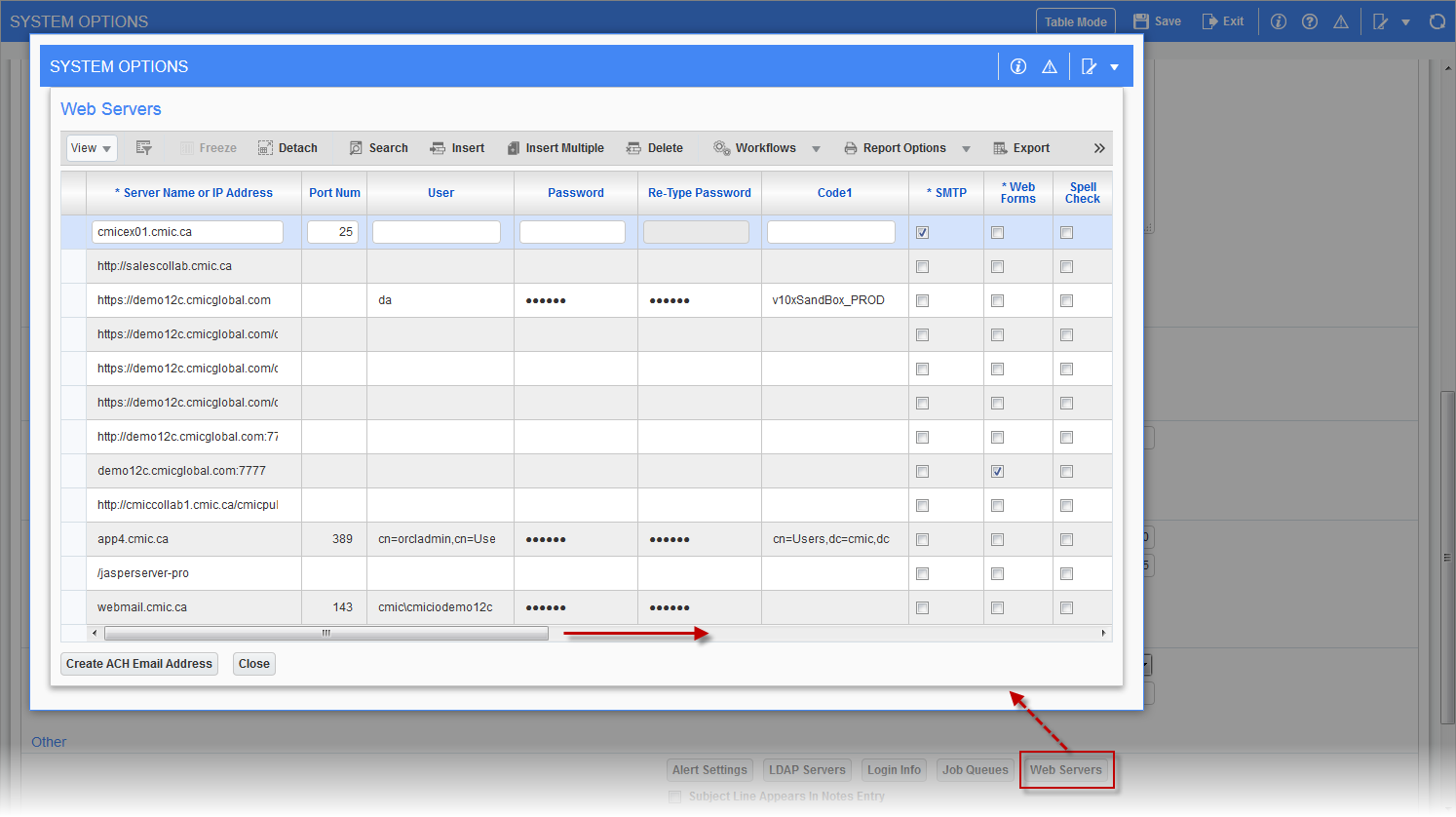
Task: Click the Code1 column header
Action: point(835,193)
